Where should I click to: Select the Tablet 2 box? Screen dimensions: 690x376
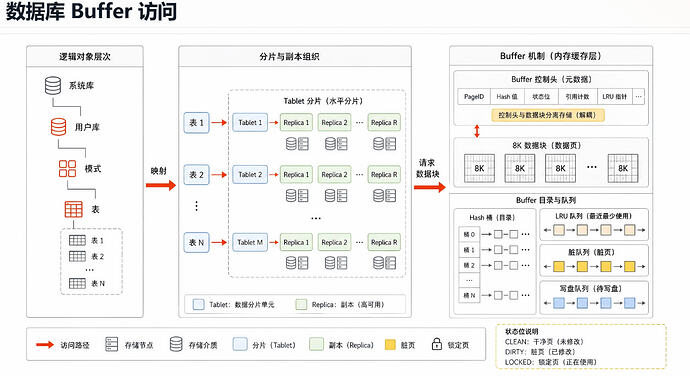pyautogui.click(x=250, y=174)
